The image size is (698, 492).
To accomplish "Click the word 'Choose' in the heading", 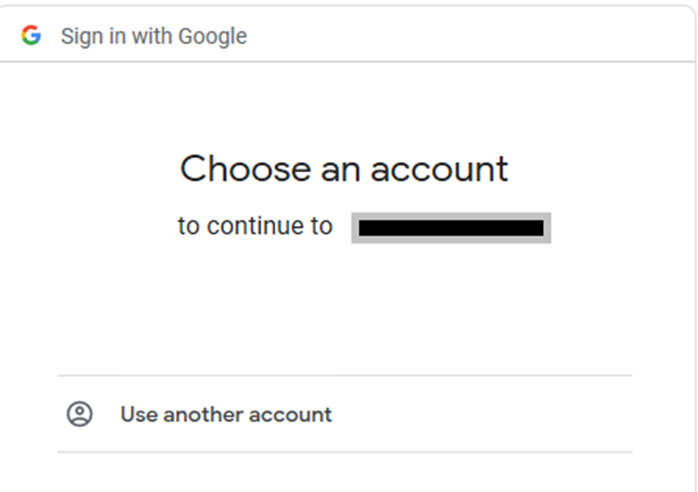I will pos(245,168).
